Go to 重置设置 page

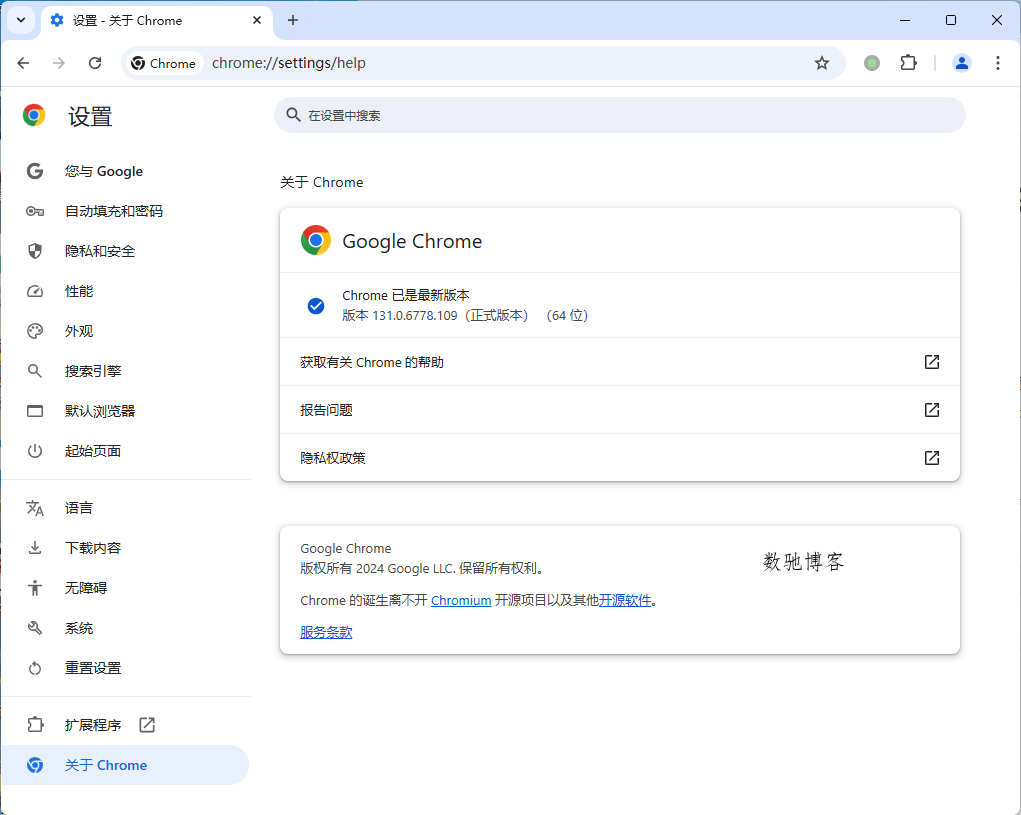126,668
